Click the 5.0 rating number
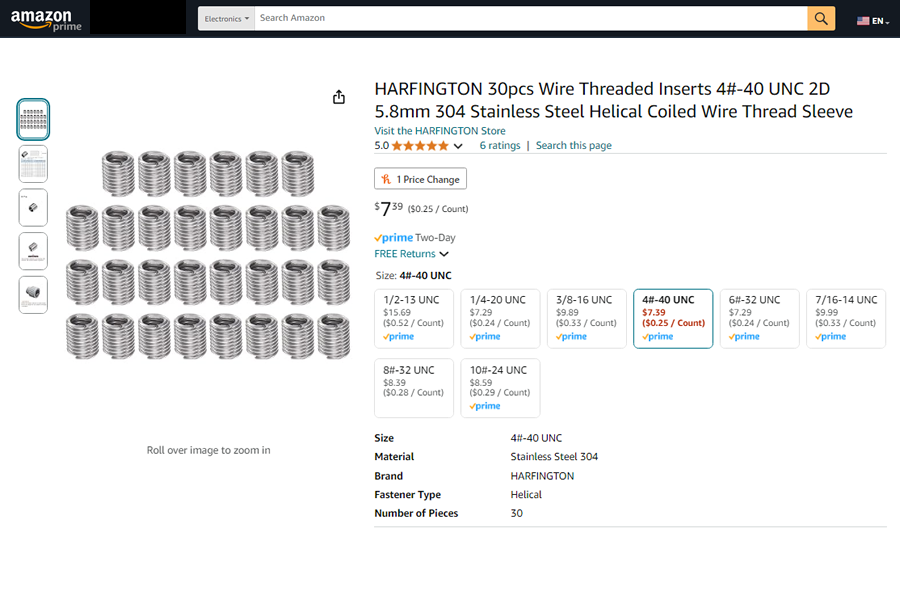 tap(382, 146)
